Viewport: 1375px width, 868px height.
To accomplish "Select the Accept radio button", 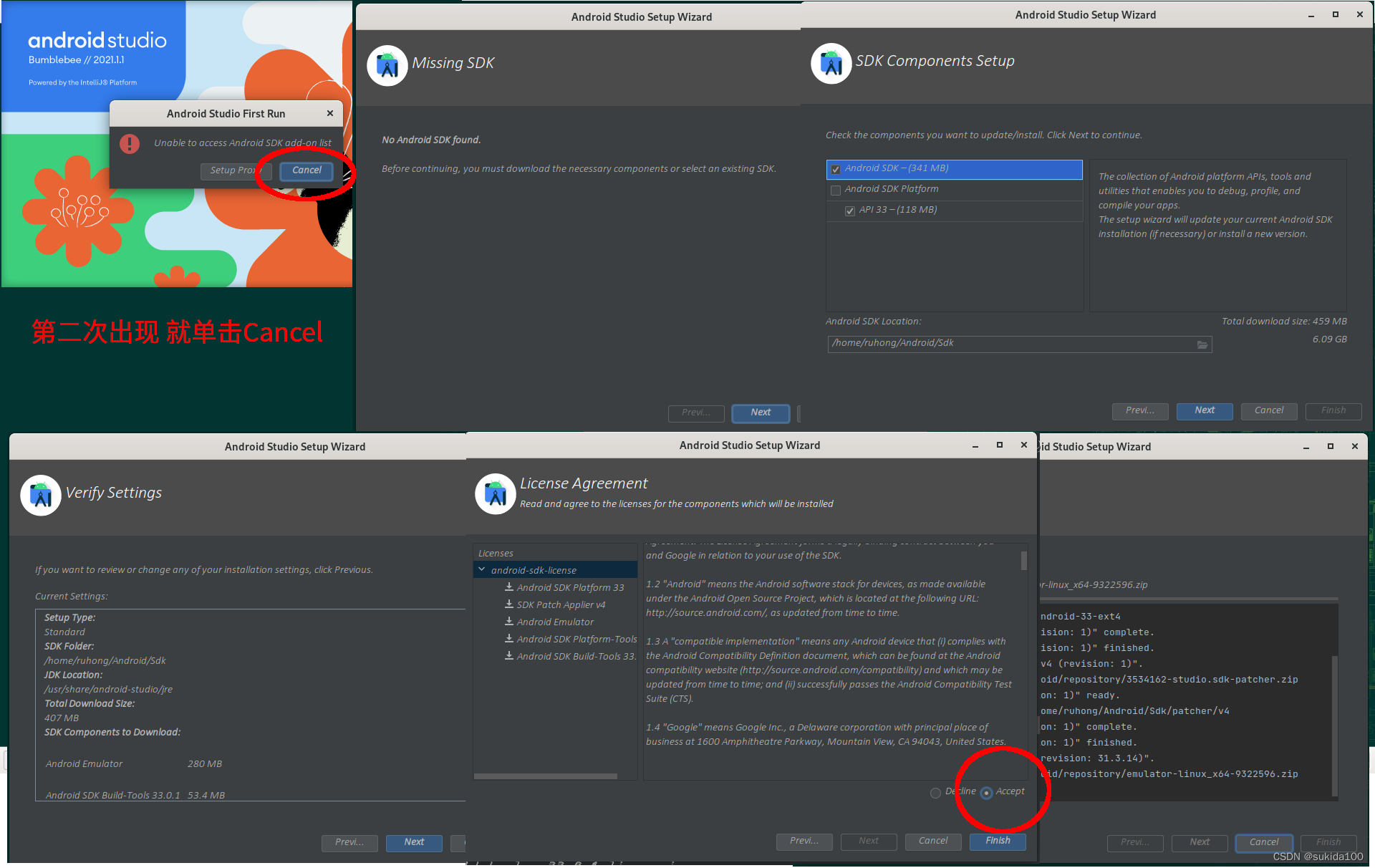I will [x=986, y=793].
